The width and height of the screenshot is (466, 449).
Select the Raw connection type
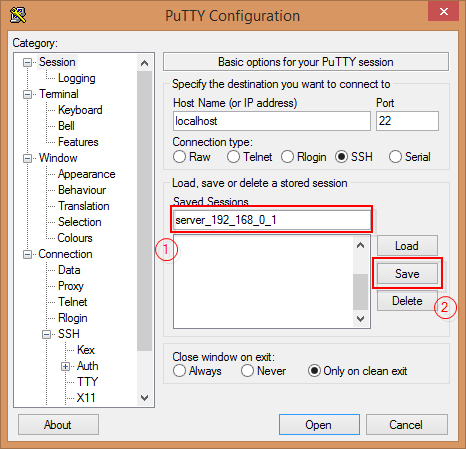coord(179,157)
